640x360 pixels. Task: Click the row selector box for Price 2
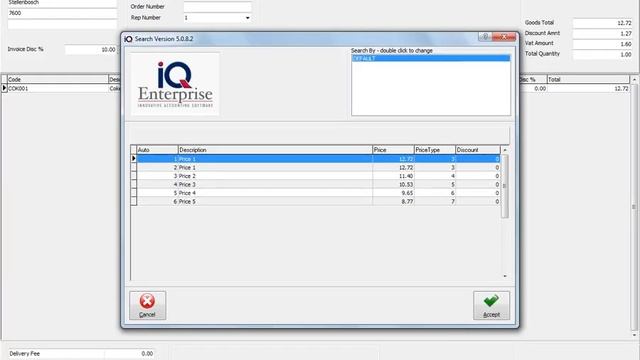(x=133, y=176)
